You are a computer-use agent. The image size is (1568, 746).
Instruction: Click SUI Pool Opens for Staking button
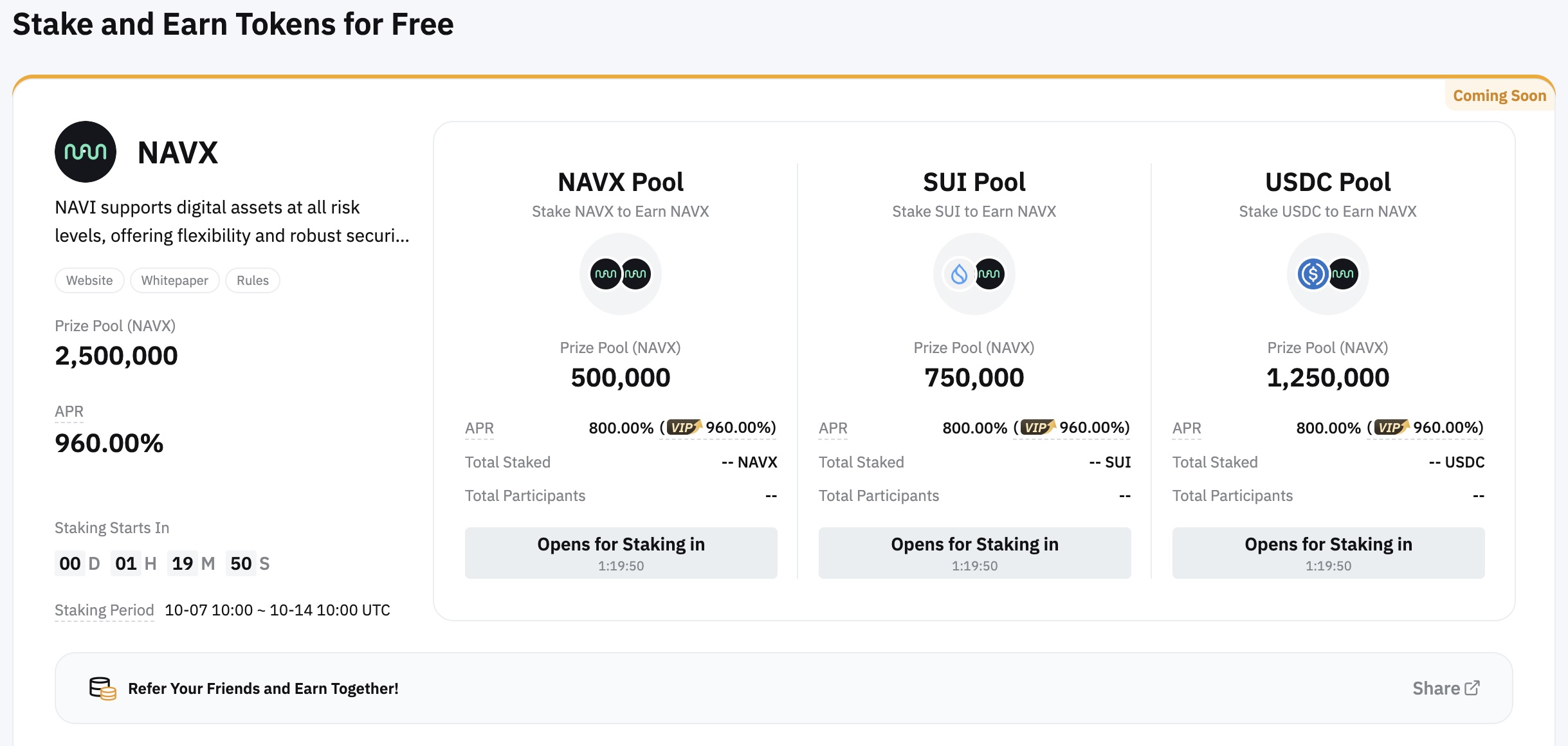click(x=975, y=553)
